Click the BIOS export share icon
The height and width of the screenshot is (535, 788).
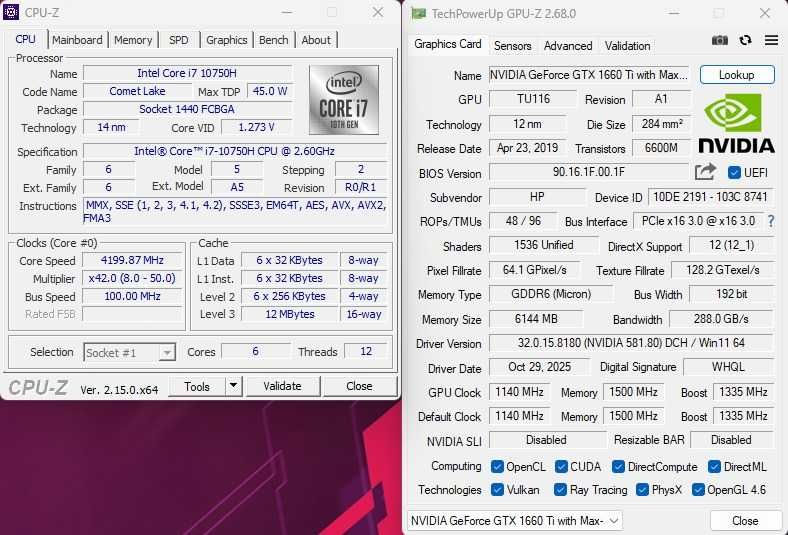pos(705,172)
